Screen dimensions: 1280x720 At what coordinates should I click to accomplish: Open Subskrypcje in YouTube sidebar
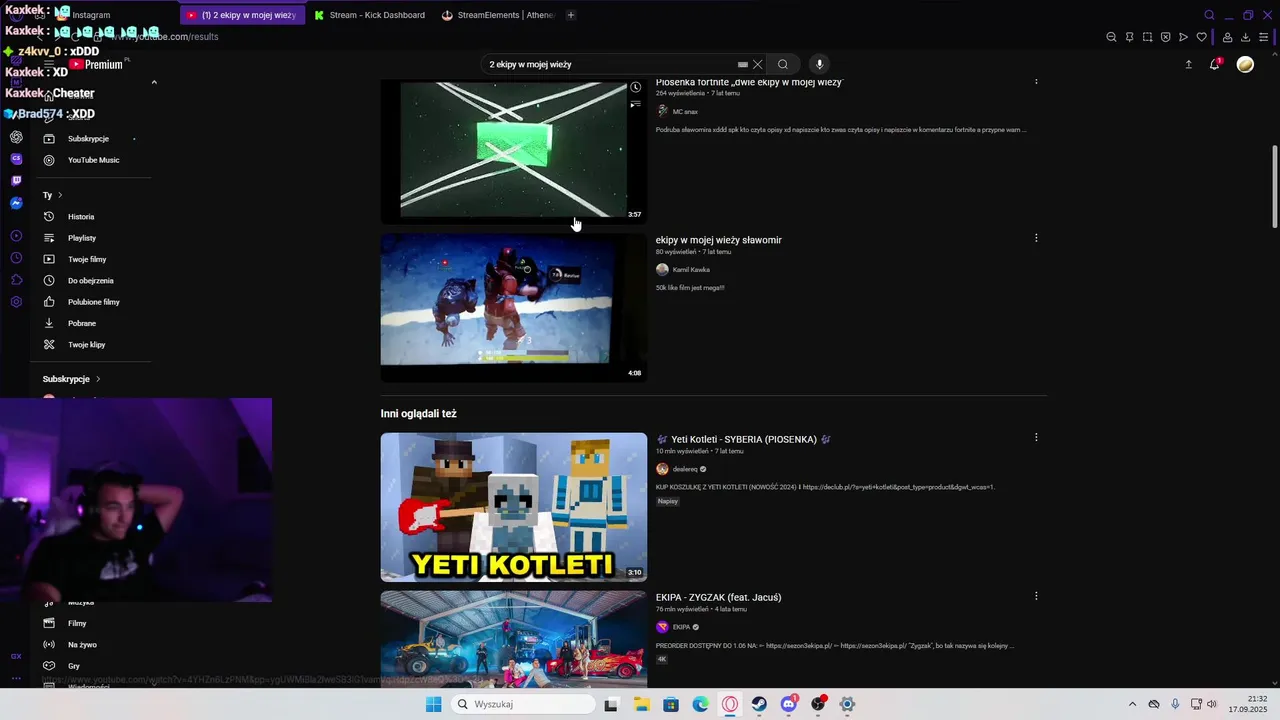[x=88, y=139]
